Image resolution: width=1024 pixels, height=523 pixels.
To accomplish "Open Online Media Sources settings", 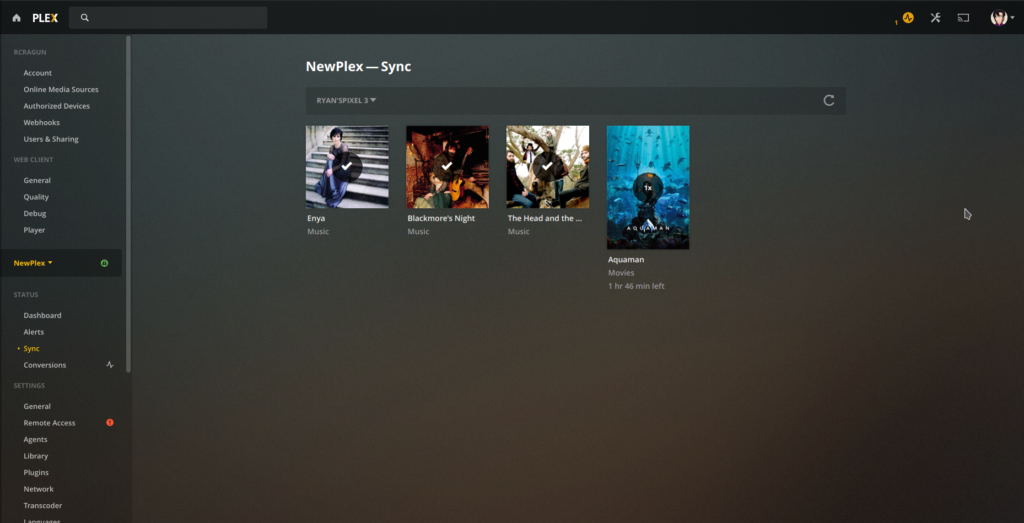I will tap(61, 89).
